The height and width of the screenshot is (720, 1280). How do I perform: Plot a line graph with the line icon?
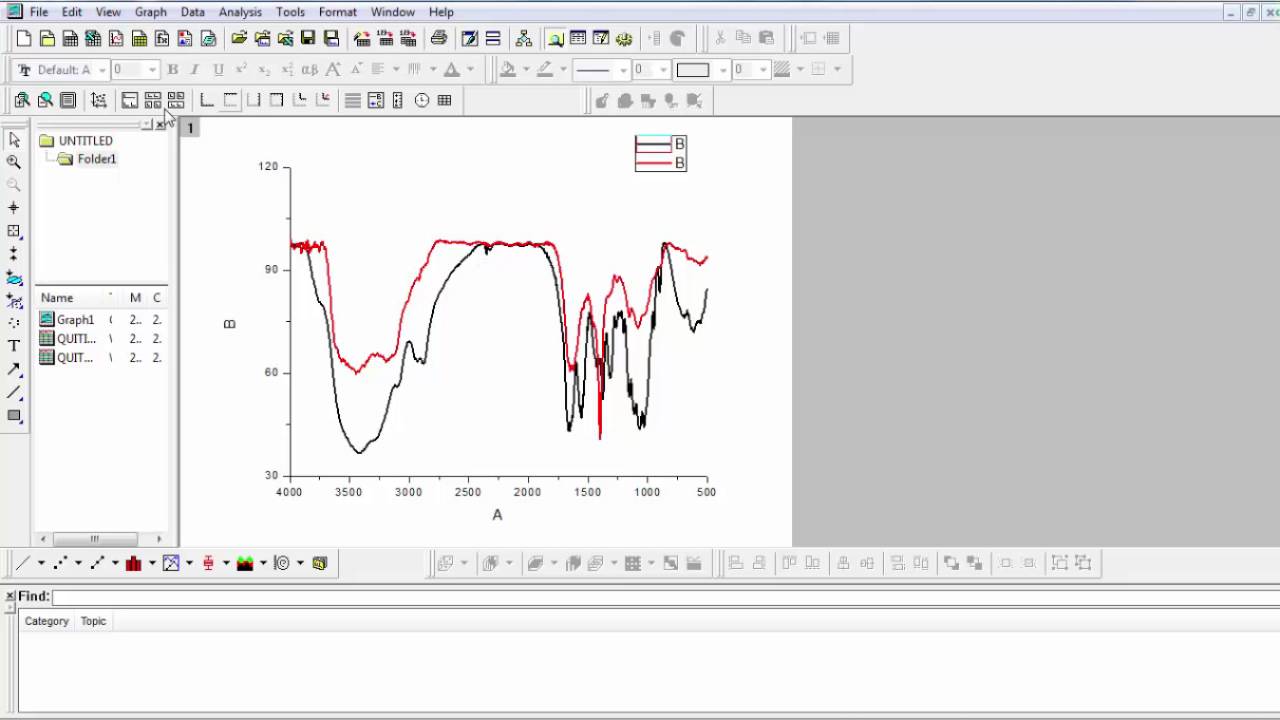(x=23, y=563)
